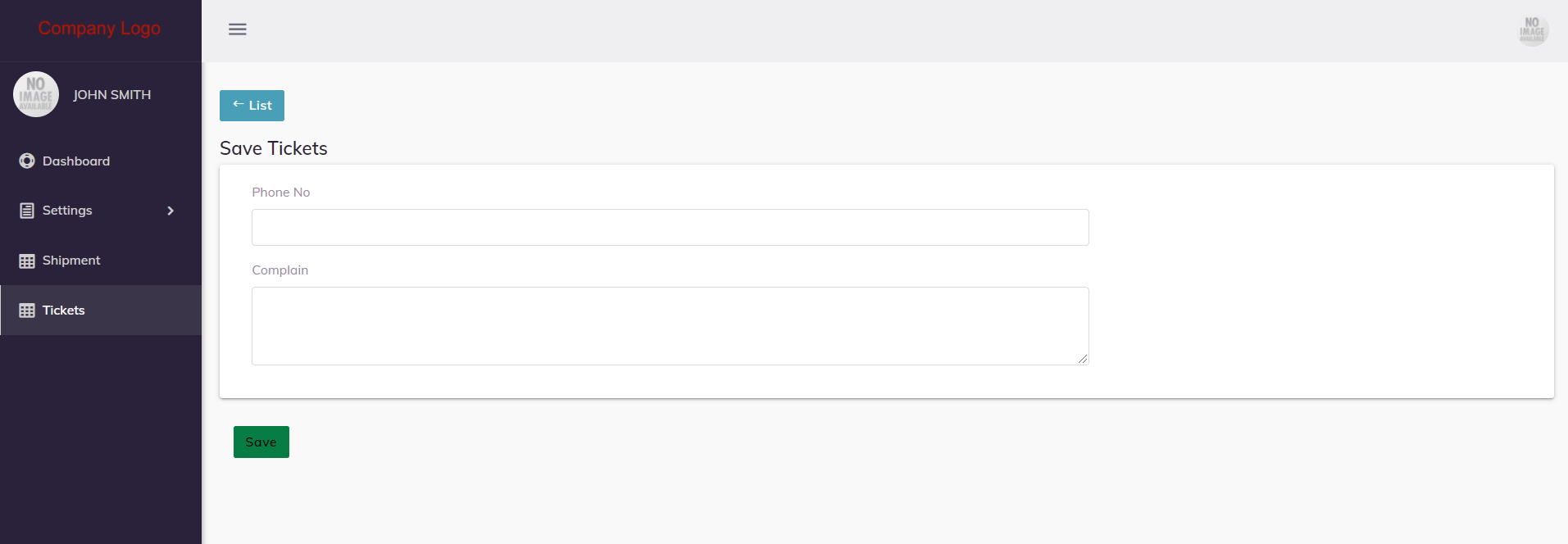Select the Tickets menu item
Viewport: 1568px width, 544px height.
point(64,311)
